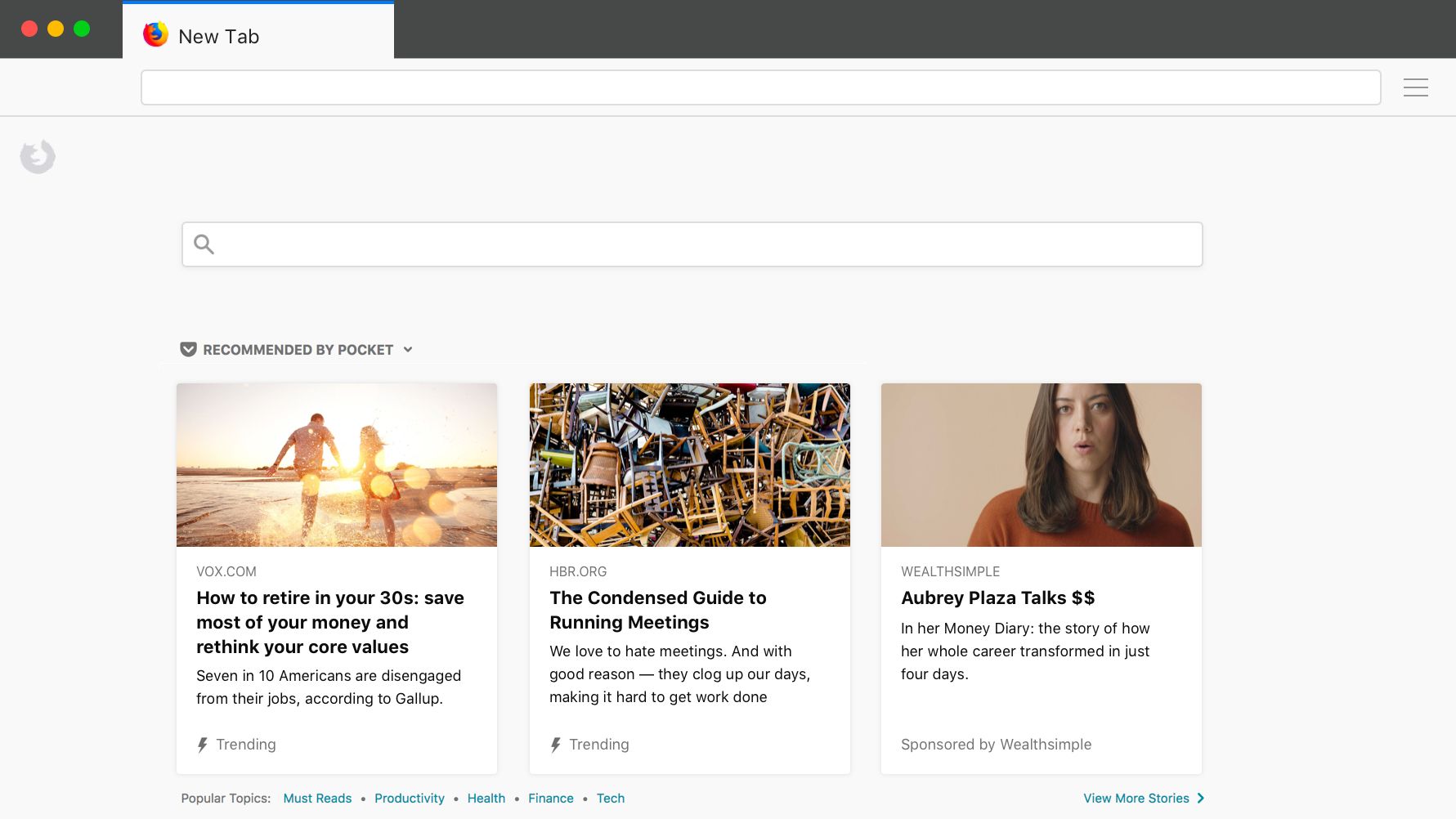
Task: Focus the page search input field
Action: 692,244
